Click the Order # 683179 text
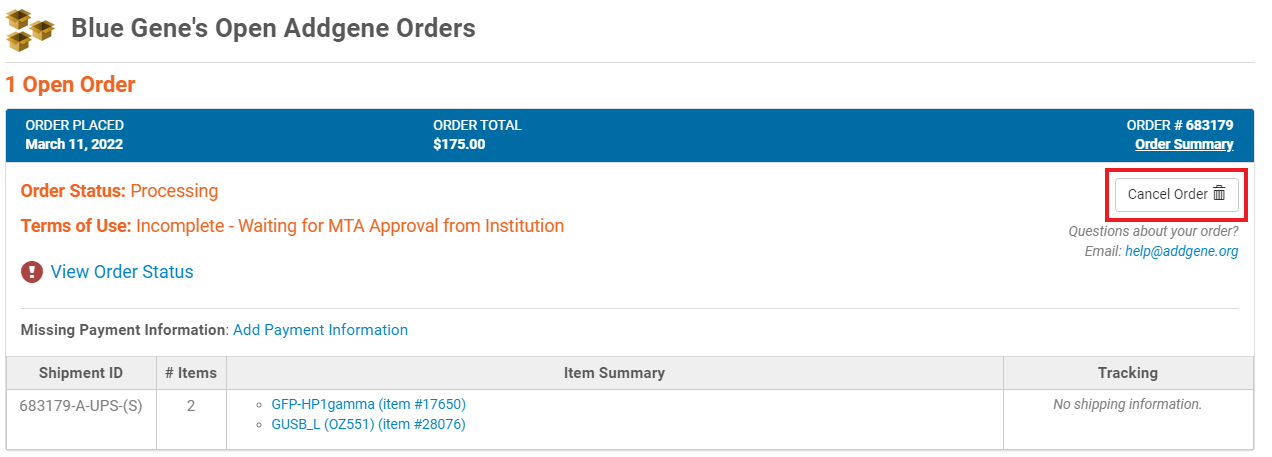Viewport: 1272px width, 457px height. click(1180, 125)
